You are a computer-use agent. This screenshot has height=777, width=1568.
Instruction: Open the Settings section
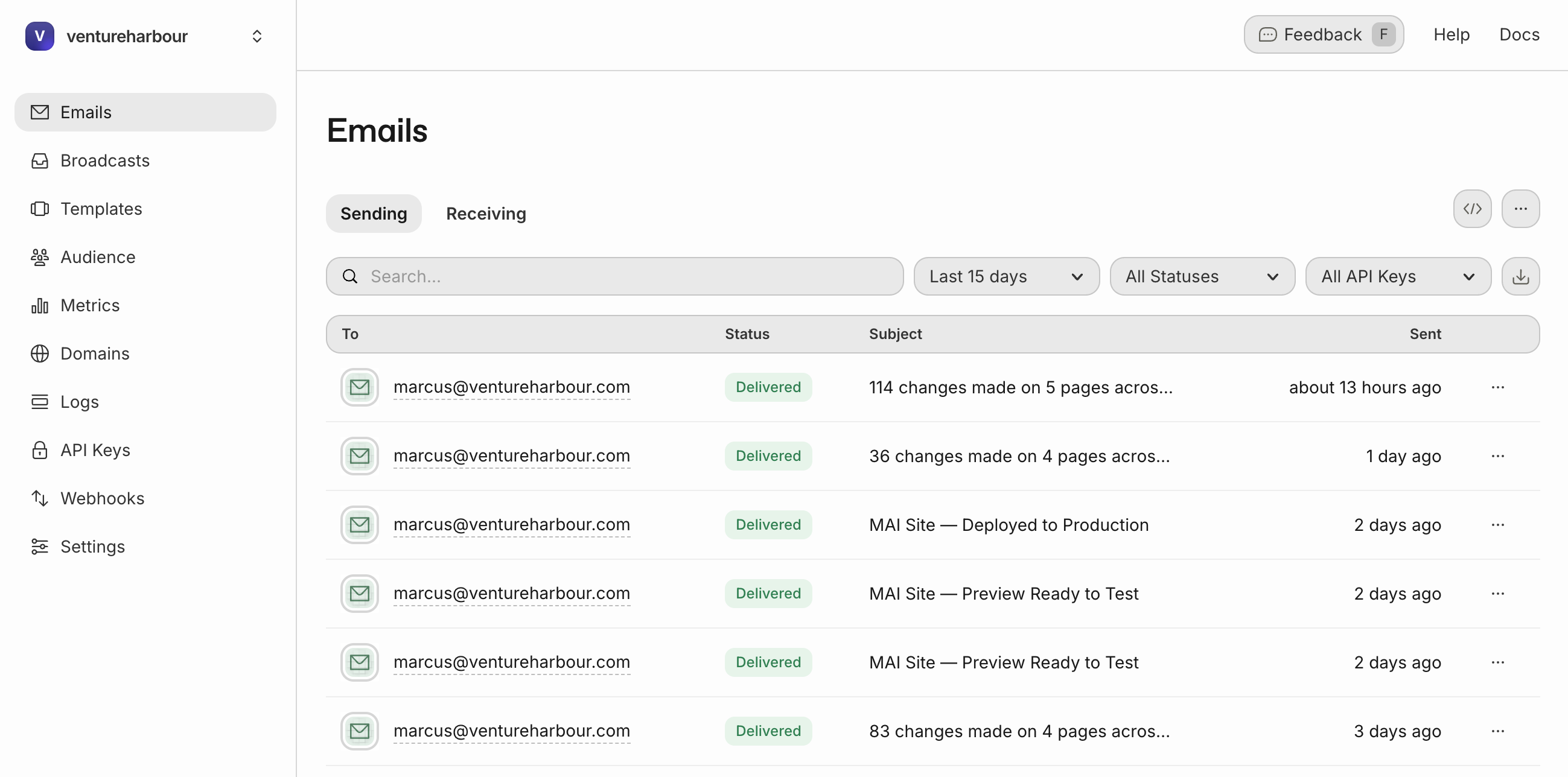92,547
